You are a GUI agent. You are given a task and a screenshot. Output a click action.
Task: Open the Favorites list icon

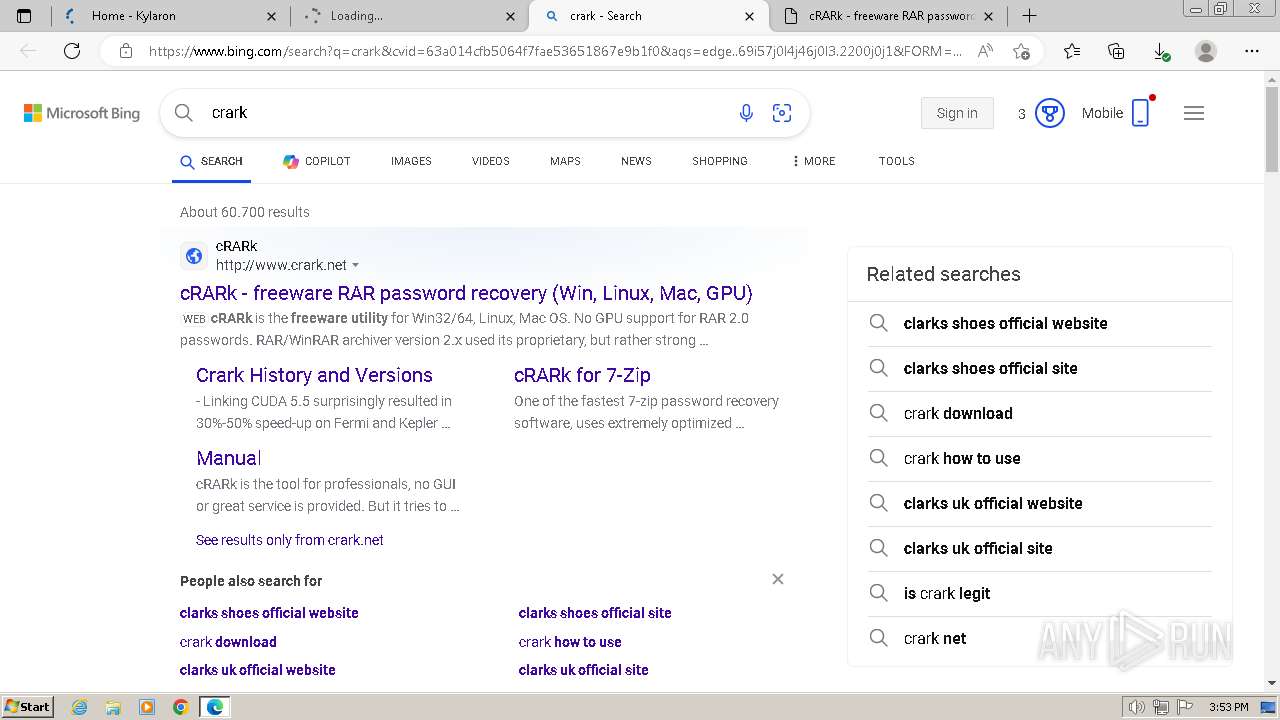[x=1072, y=51]
